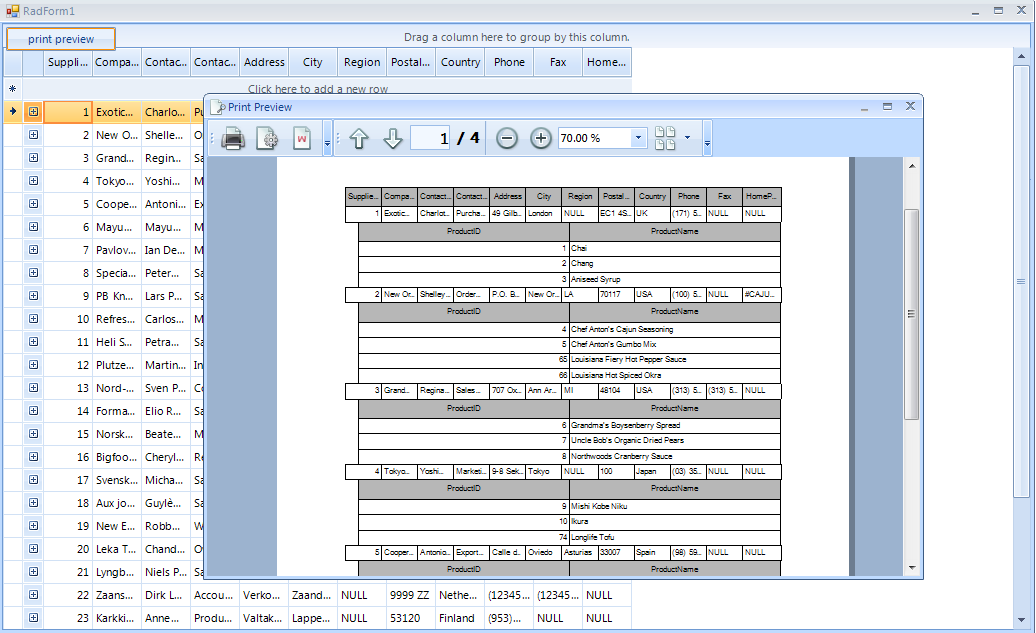This screenshot has width=1036, height=633.
Task: Go to next page with down arrow icon
Action: coord(390,138)
